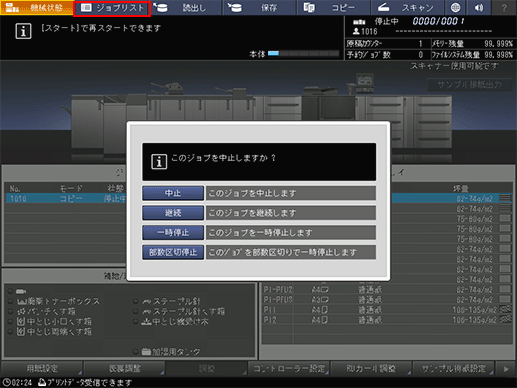Click the ジョブリスト tab list icon
Image resolution: width=517 pixels, height=388 pixels.
(x=86, y=8)
